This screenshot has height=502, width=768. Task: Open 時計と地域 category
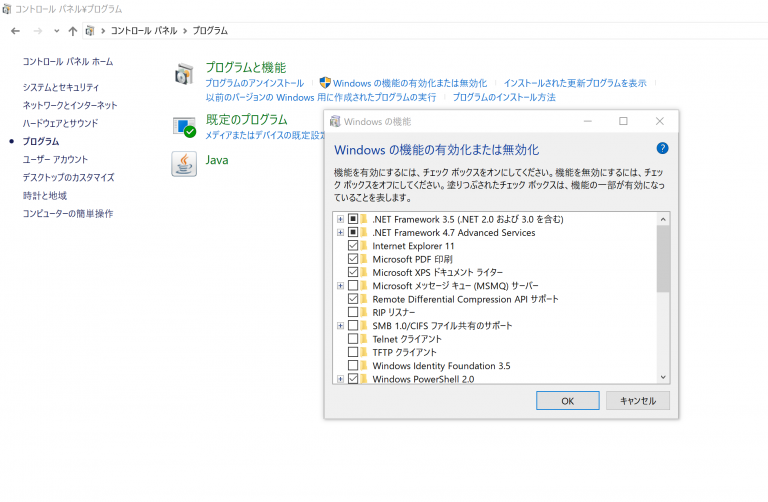pyautogui.click(x=45, y=195)
